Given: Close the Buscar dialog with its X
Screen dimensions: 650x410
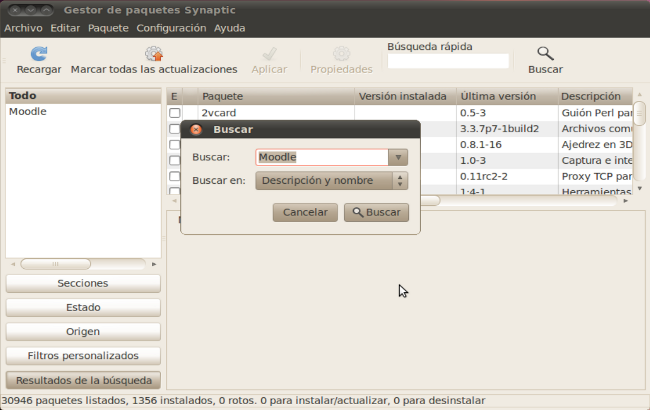Looking at the screenshot, I should pyautogui.click(x=196, y=130).
